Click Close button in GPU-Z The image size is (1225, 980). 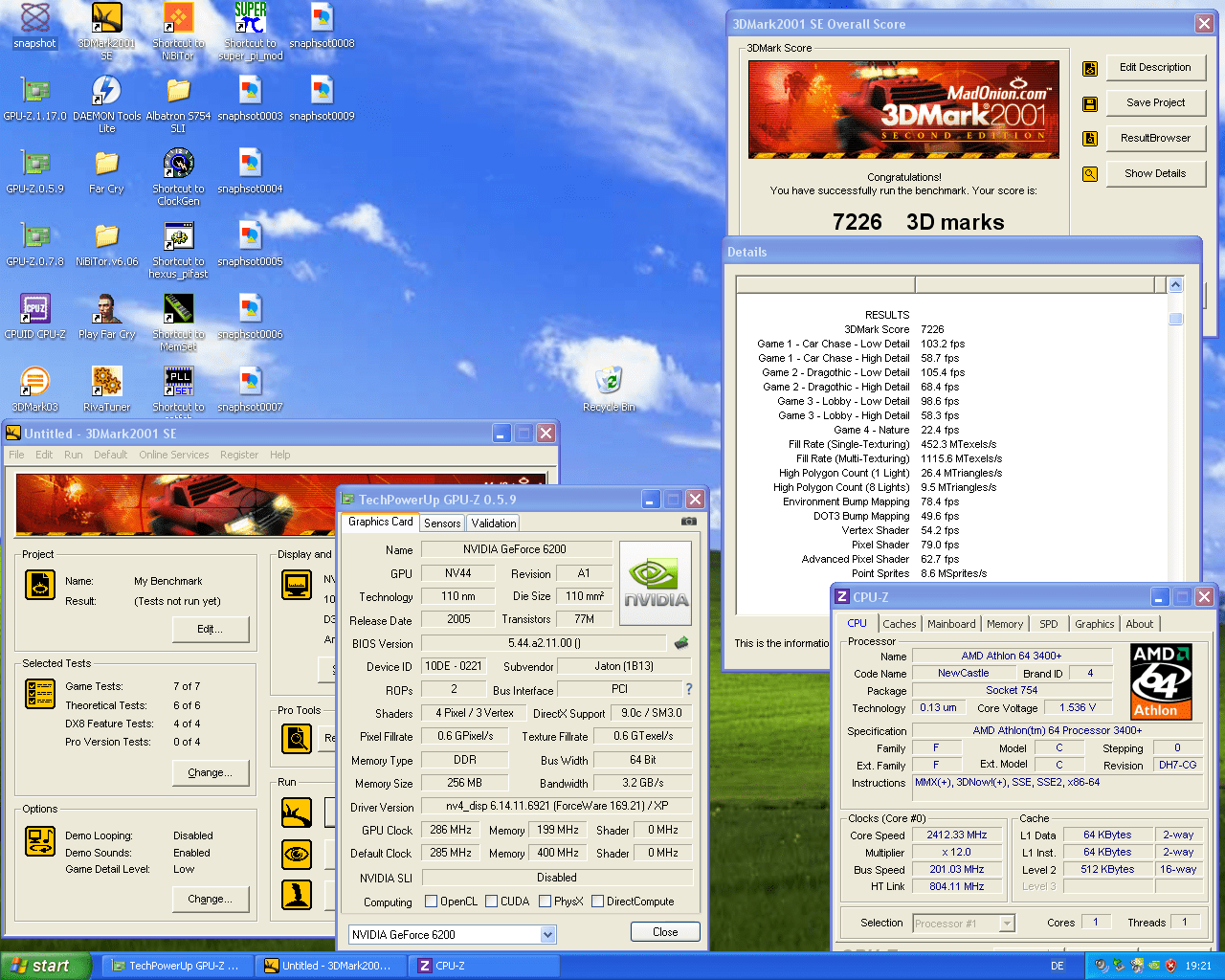coord(665,932)
